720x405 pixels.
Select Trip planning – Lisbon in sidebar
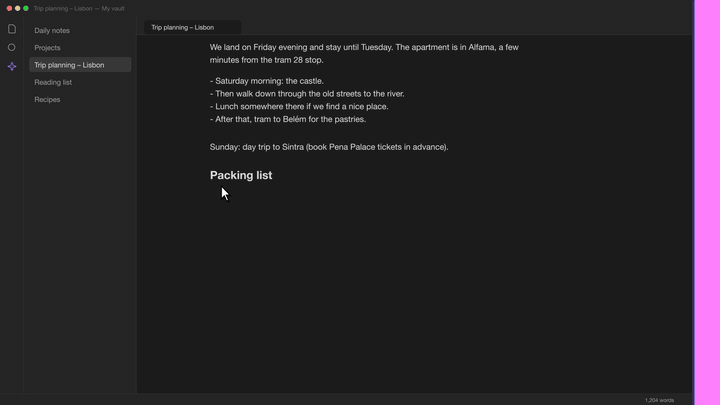[80, 65]
